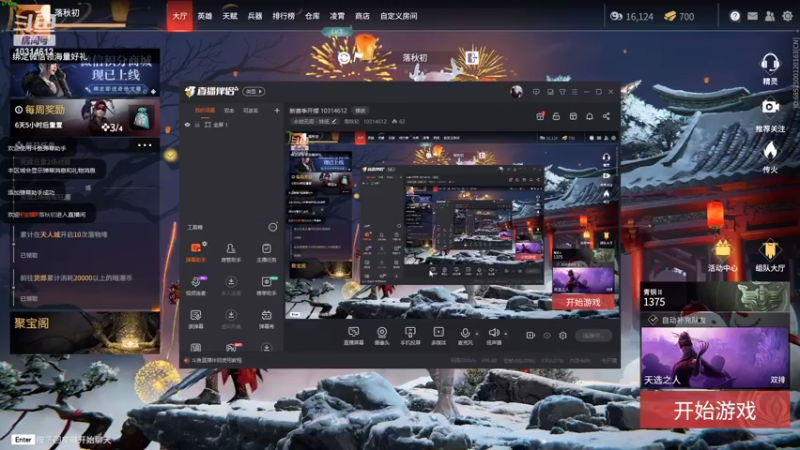The image size is (800, 450).
Task: Open the 传火 flame icon
Action: click(x=770, y=157)
